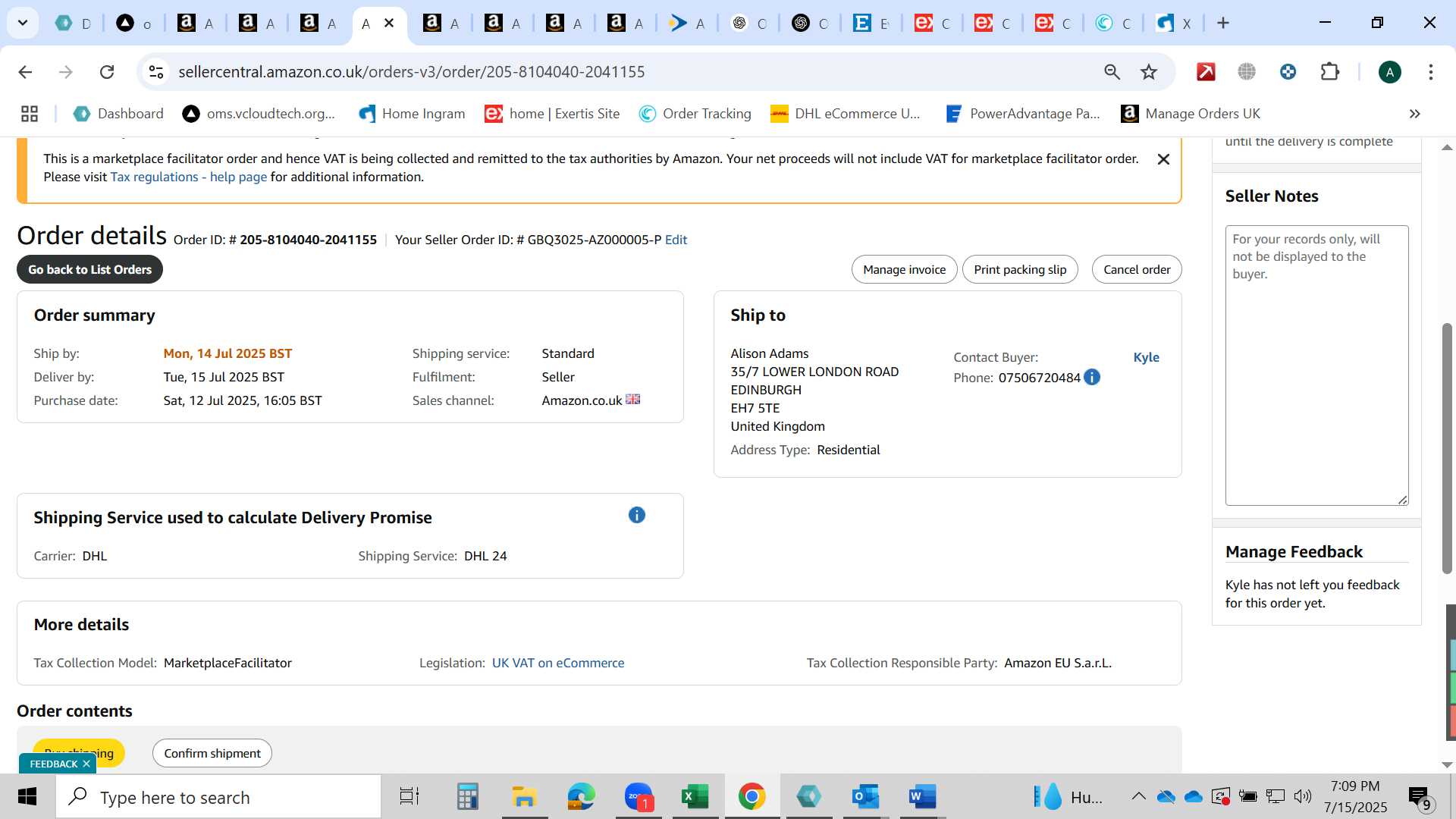The height and width of the screenshot is (819, 1456).
Task: Click Print packing slip button
Action: pyautogui.click(x=1020, y=269)
